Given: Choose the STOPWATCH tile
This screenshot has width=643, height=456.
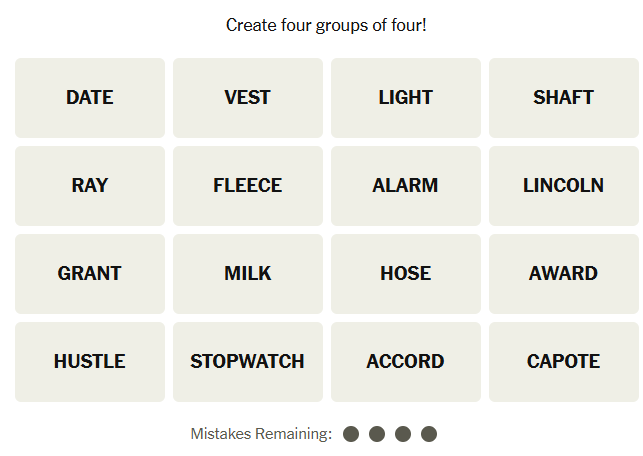Looking at the screenshot, I should 248,362.
